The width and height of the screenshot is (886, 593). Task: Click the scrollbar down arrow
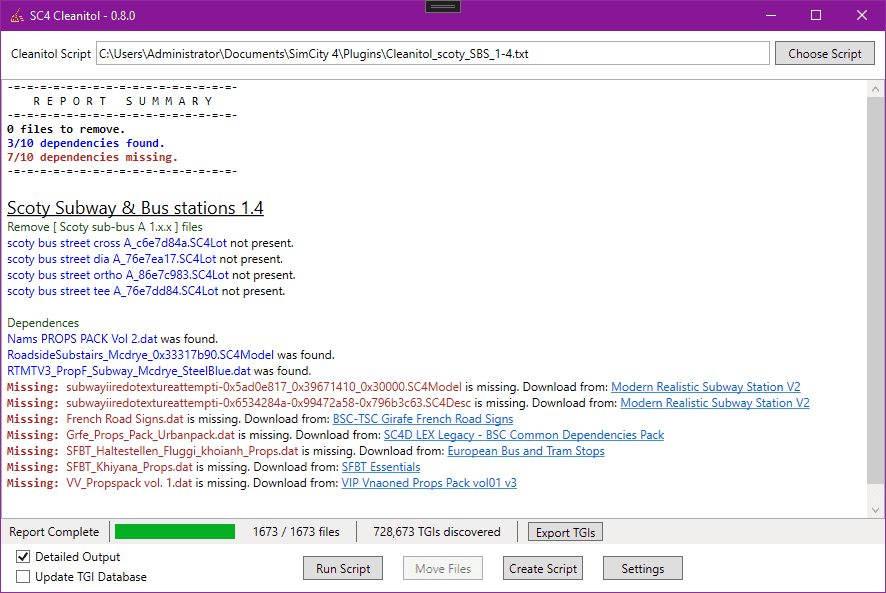point(875,510)
